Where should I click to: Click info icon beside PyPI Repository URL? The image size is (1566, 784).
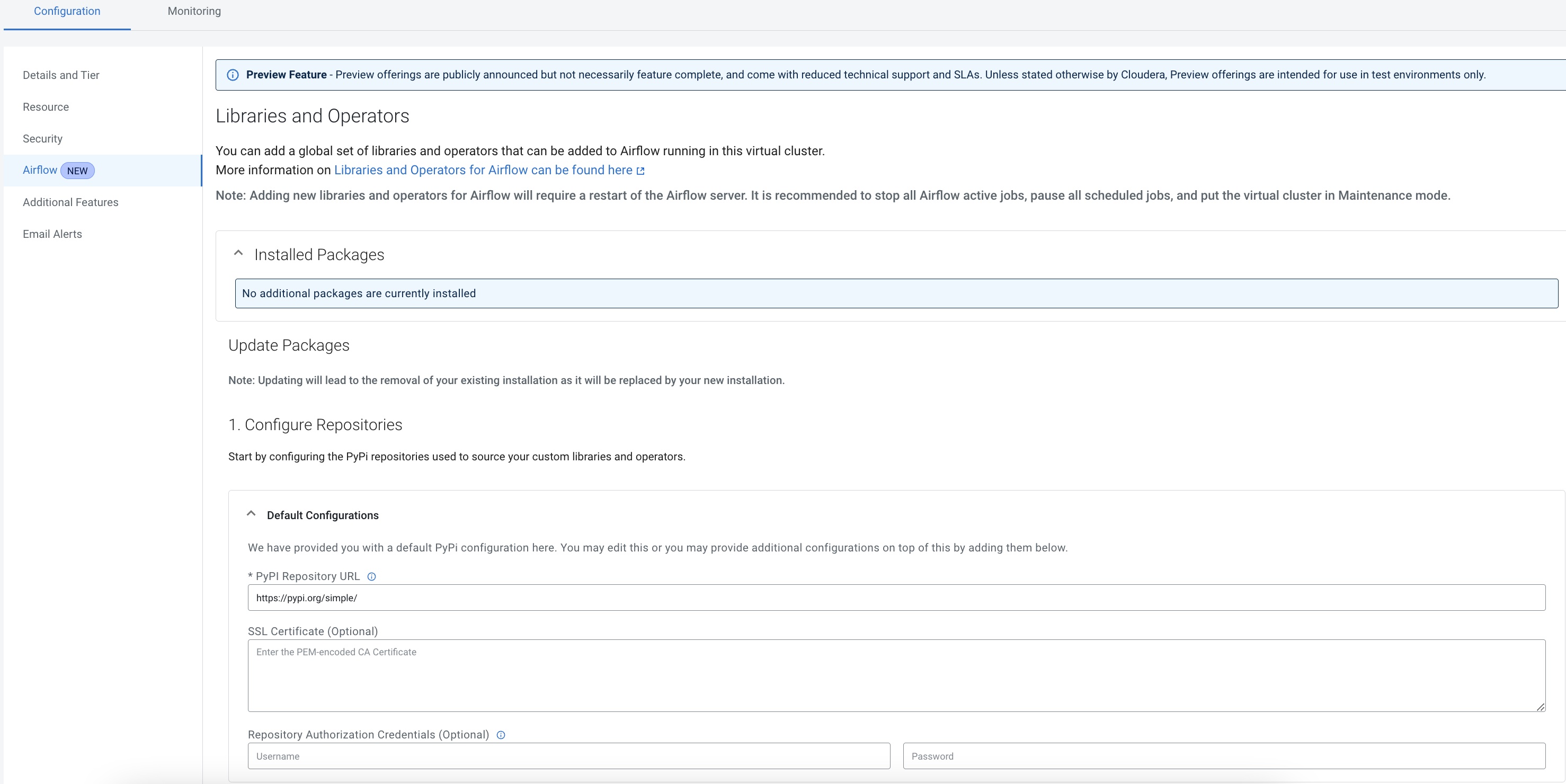pyautogui.click(x=371, y=577)
